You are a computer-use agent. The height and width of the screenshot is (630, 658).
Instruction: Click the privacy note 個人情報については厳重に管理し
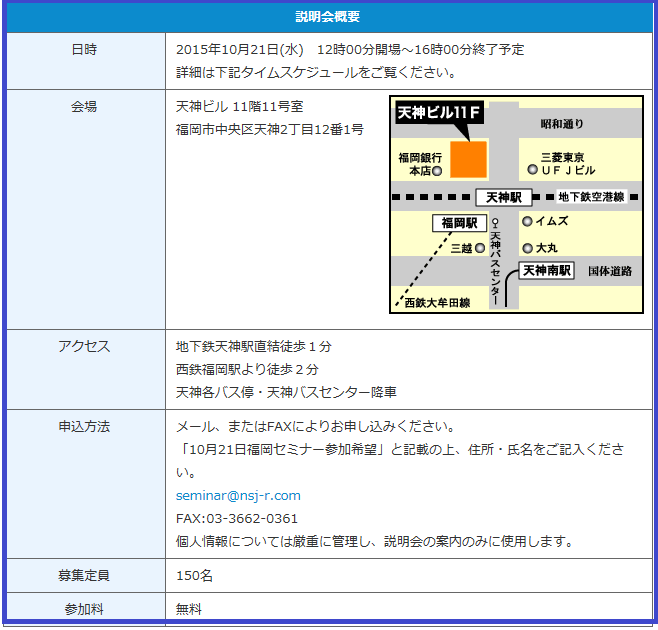(x=277, y=541)
